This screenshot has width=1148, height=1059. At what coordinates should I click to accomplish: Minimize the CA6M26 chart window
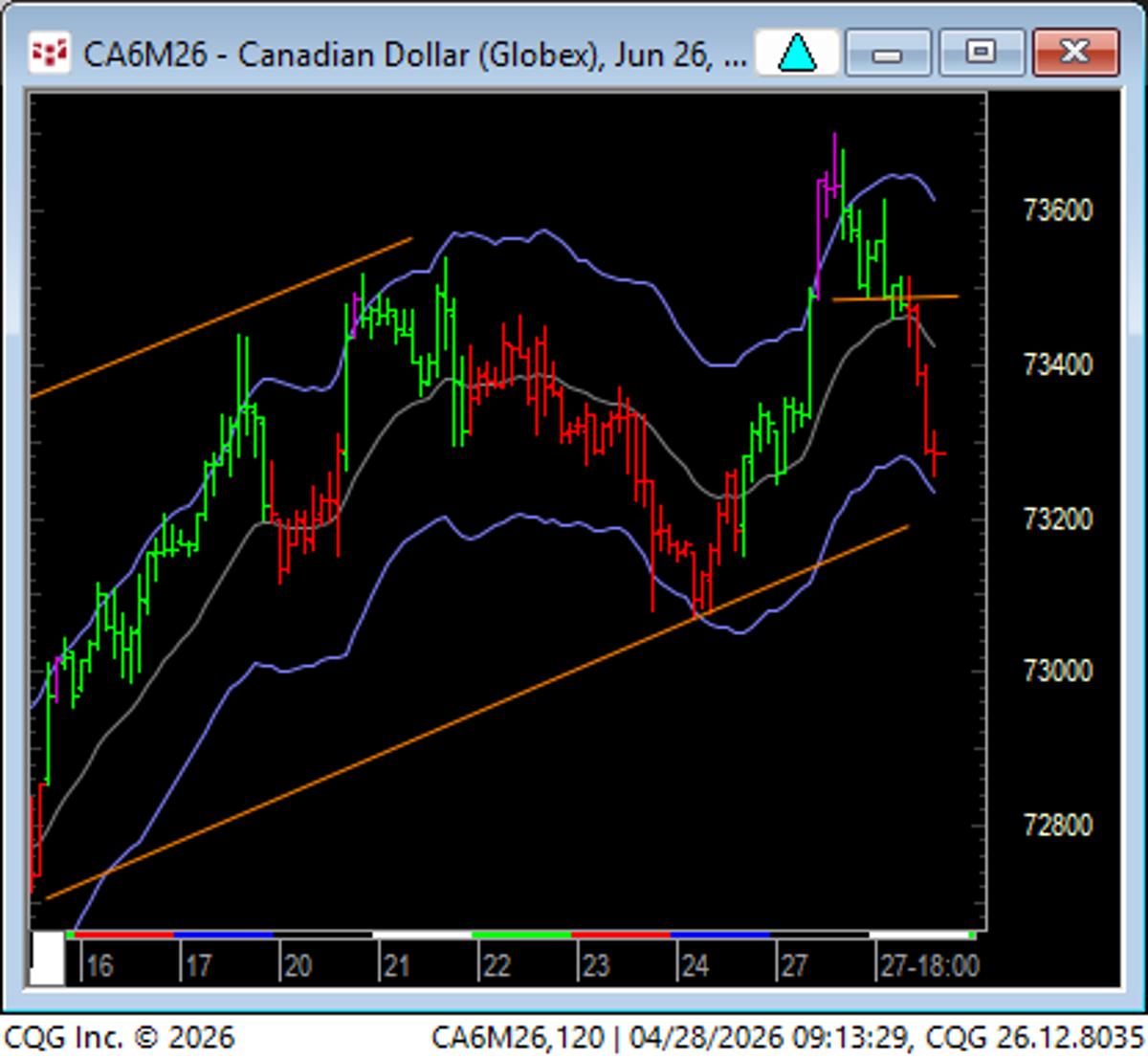887,53
